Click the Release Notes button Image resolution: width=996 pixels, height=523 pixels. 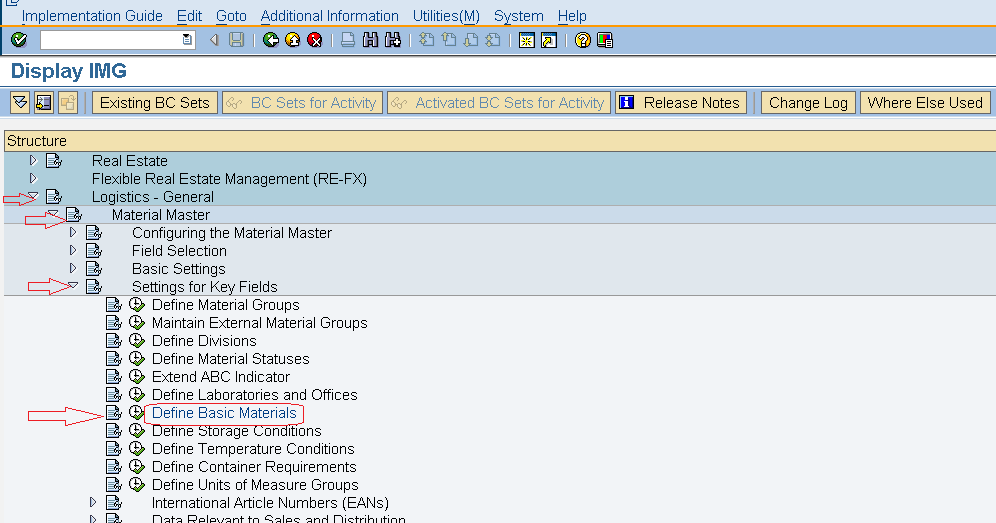pos(681,102)
